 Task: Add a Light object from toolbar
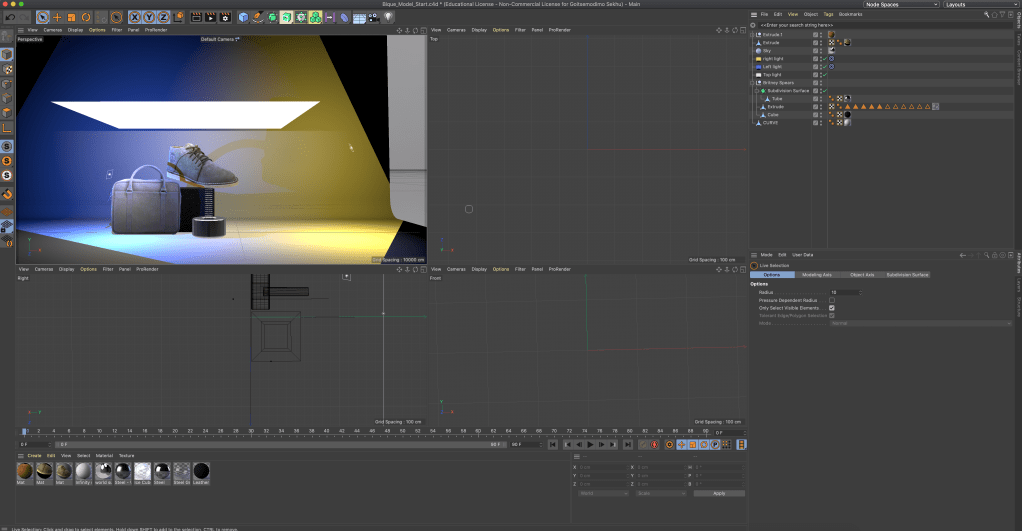pyautogui.click(x=388, y=17)
